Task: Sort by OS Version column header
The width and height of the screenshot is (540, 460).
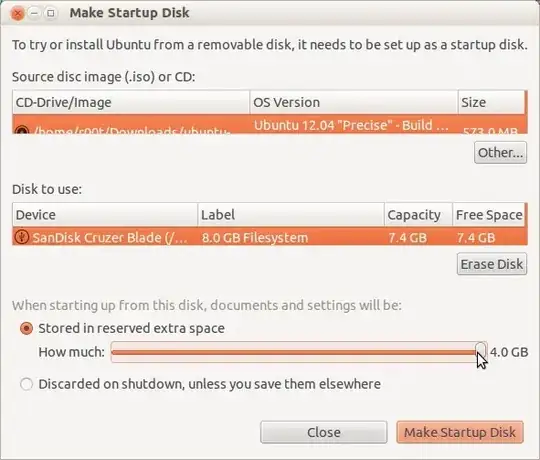Action: click(x=354, y=102)
